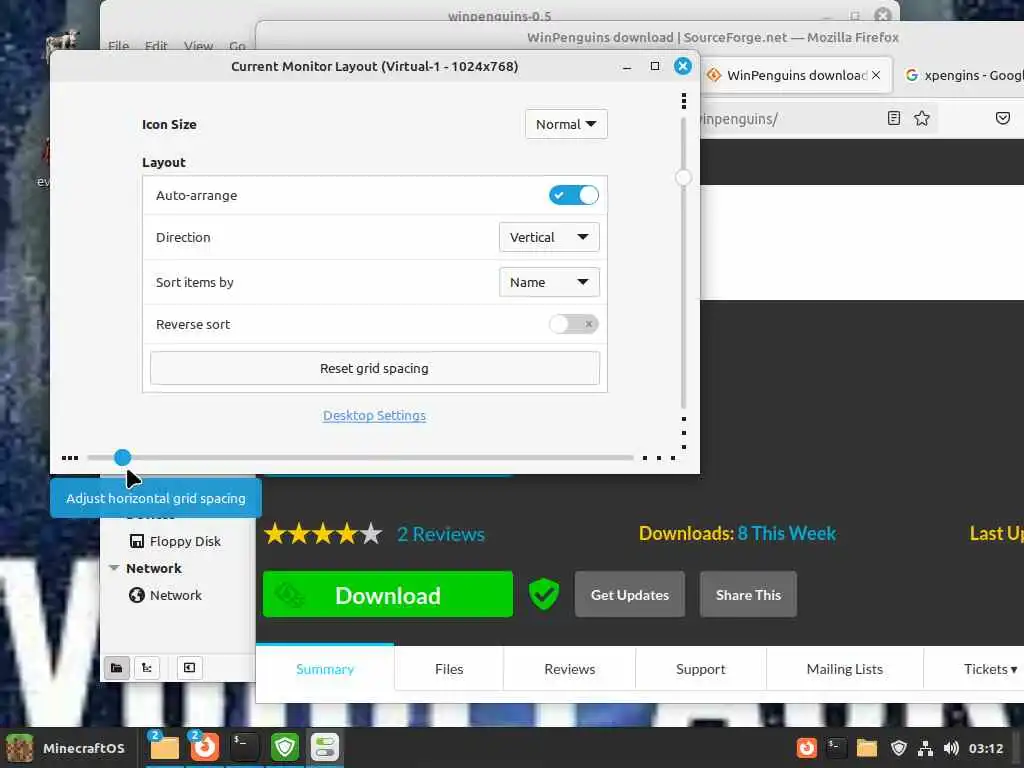Click the toggle-switch settings app in taskbar
The height and width of the screenshot is (768, 1024).
(x=325, y=747)
